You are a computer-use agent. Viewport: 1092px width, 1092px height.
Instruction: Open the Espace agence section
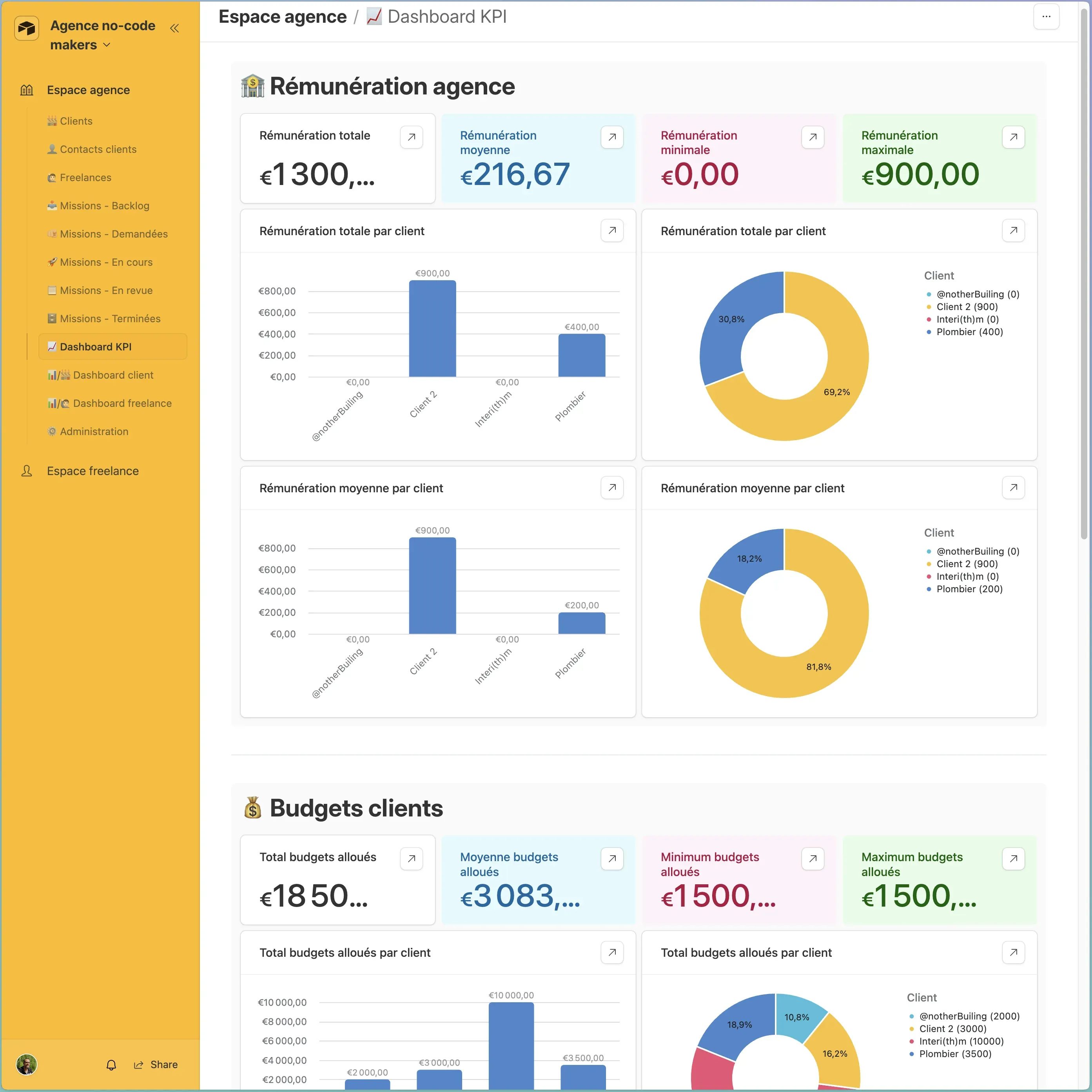pyautogui.click(x=88, y=90)
